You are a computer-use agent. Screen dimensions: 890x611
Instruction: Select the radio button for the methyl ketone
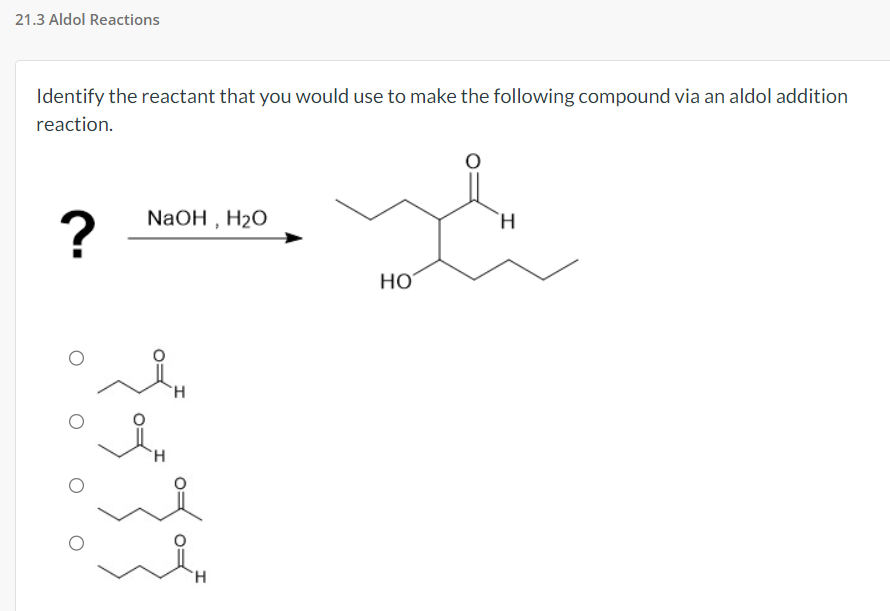tap(75, 486)
